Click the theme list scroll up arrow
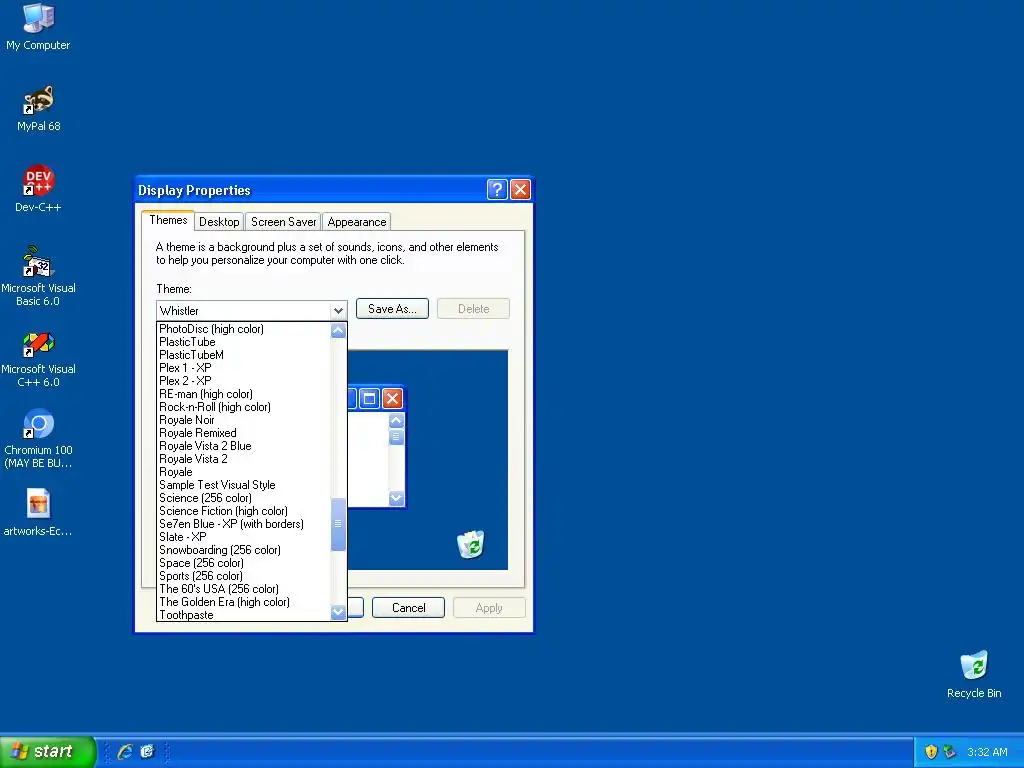 (x=338, y=330)
